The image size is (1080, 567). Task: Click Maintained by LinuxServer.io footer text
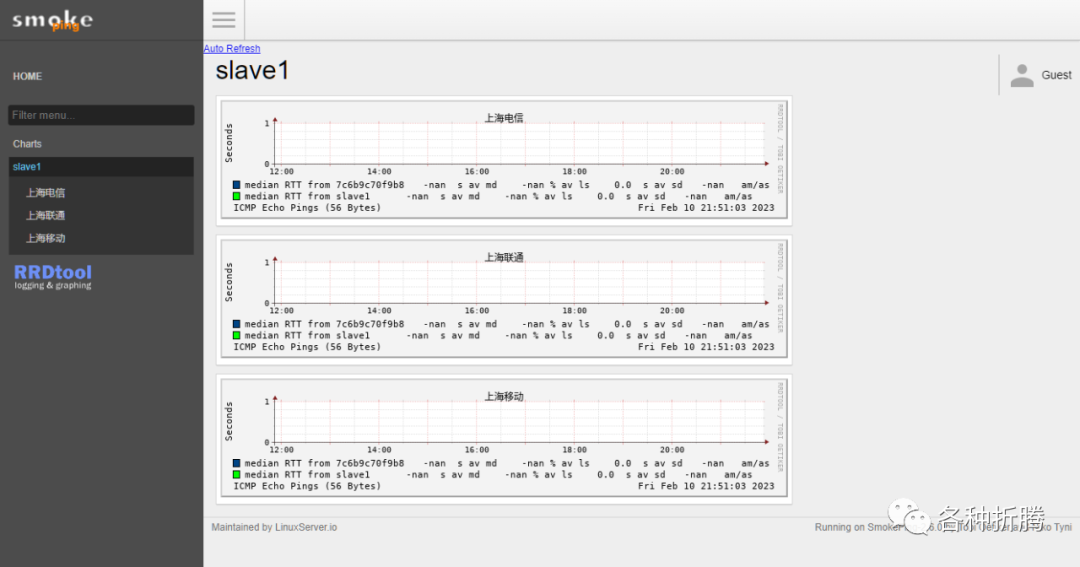click(274, 527)
